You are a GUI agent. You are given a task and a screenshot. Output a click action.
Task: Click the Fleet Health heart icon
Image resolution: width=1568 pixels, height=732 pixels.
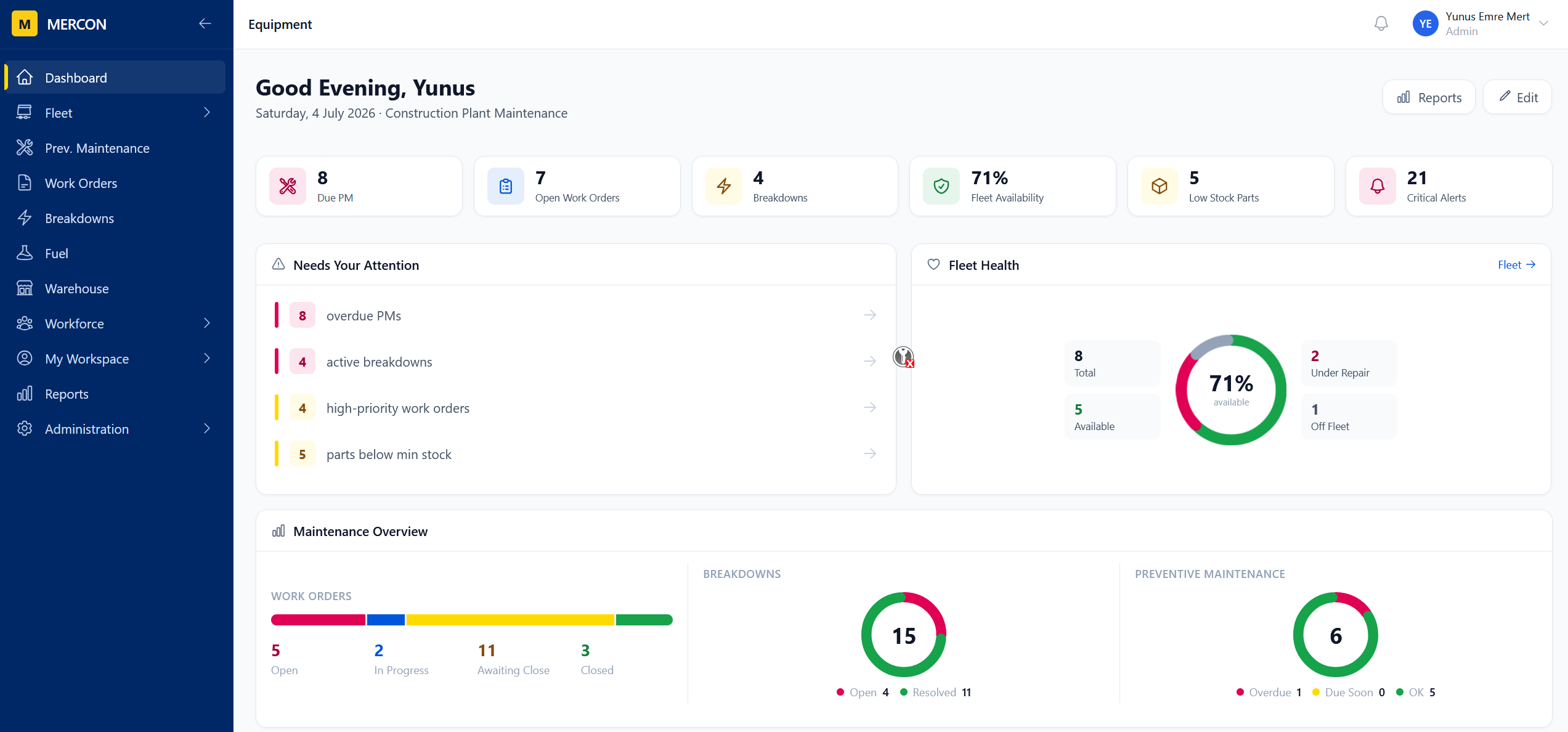point(934,264)
